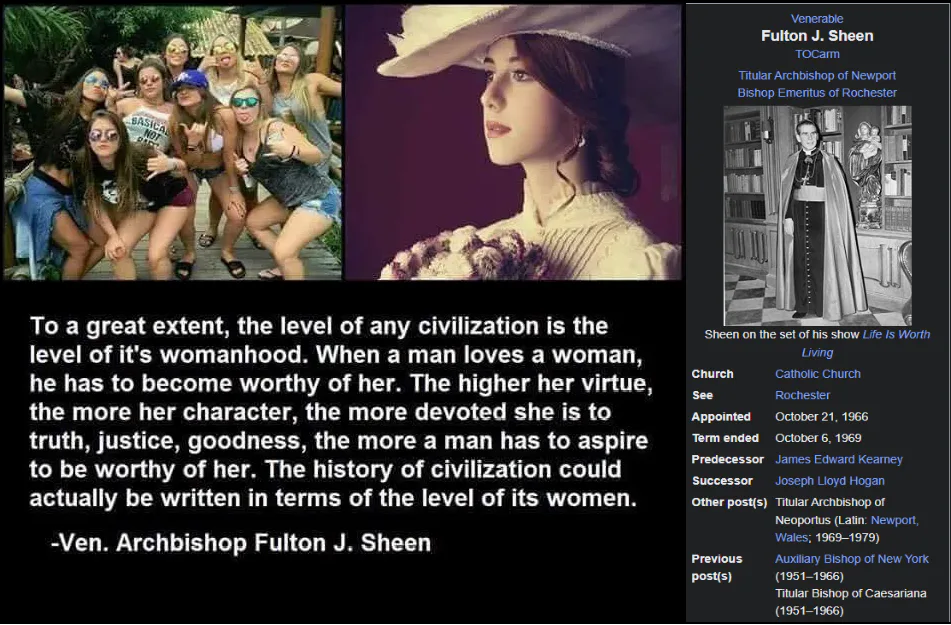Click the quote attribution to Archbishop Sheen
Screen dimensions: 951x625
coord(241,542)
